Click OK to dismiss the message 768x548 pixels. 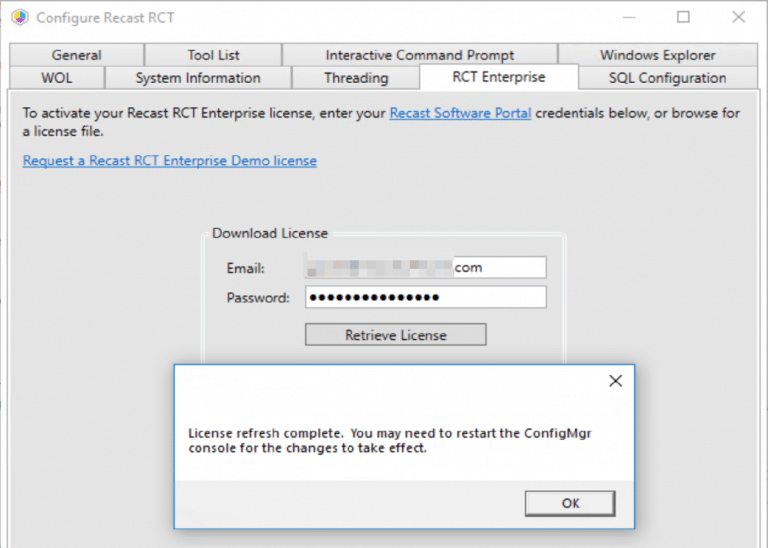click(x=570, y=503)
